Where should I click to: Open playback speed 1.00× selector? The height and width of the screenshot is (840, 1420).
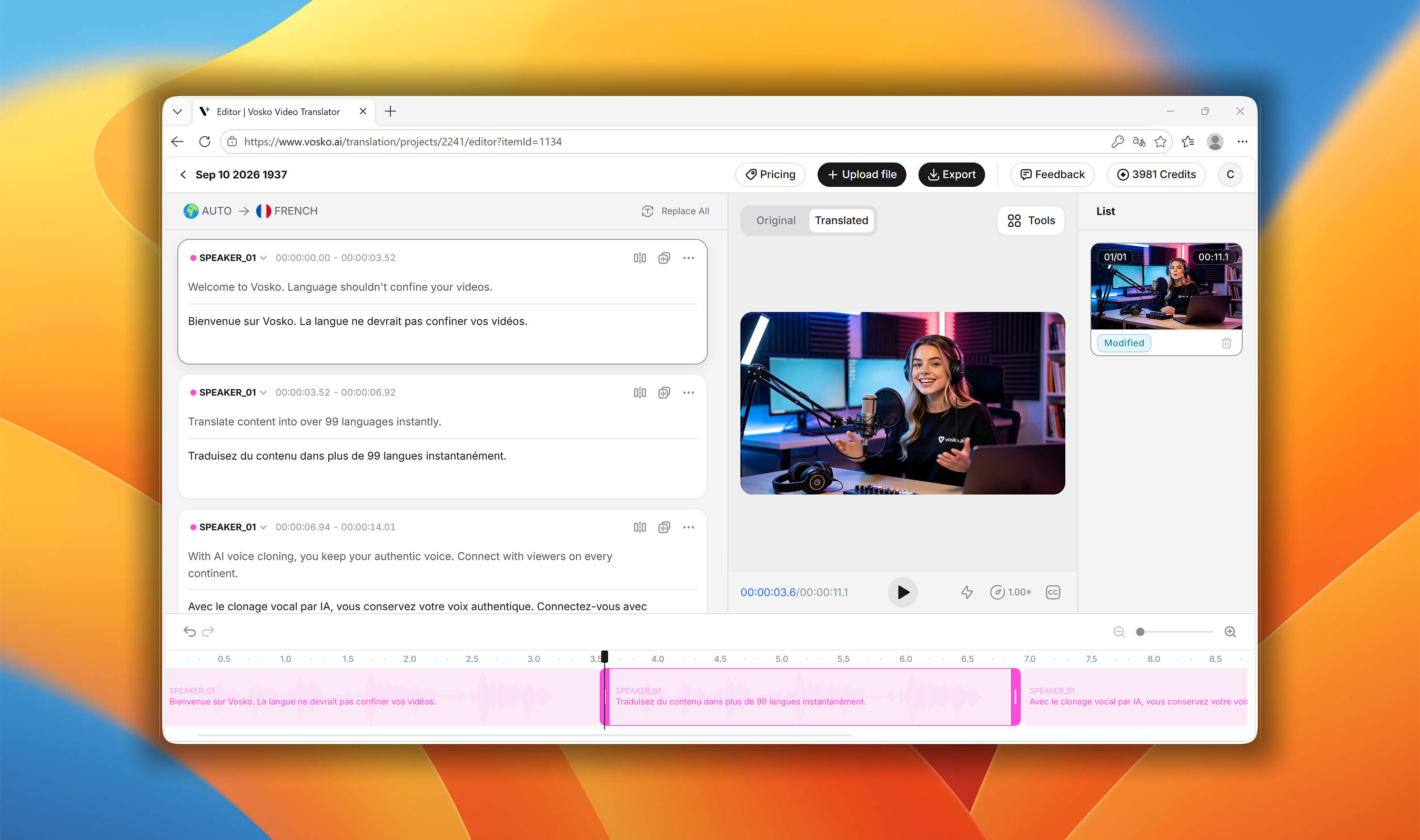(x=1011, y=592)
